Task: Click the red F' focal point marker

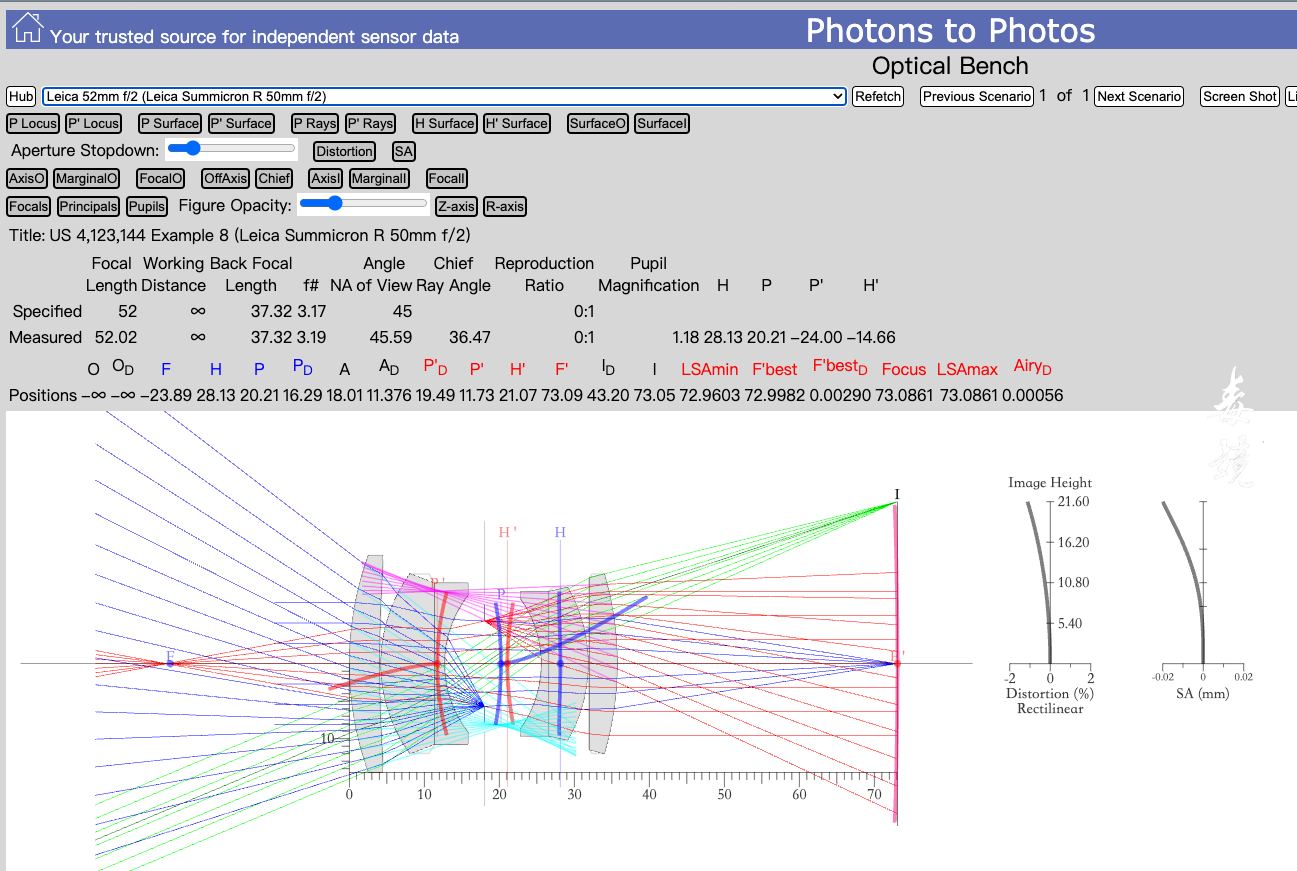Action: [897, 663]
